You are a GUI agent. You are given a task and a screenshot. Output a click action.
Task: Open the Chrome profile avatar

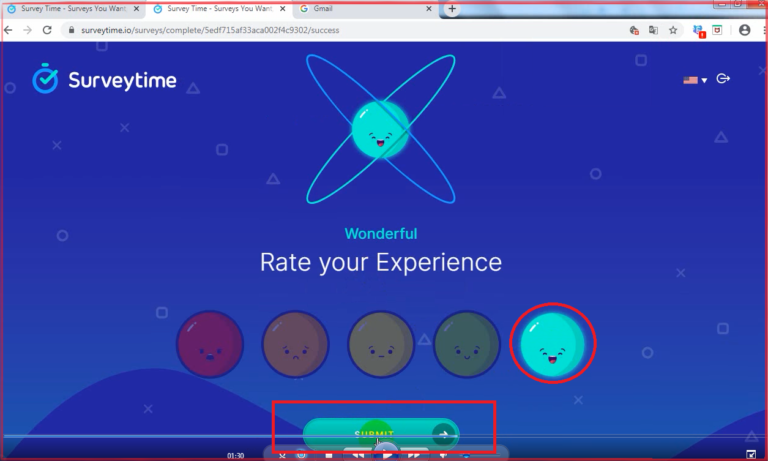[x=744, y=30]
